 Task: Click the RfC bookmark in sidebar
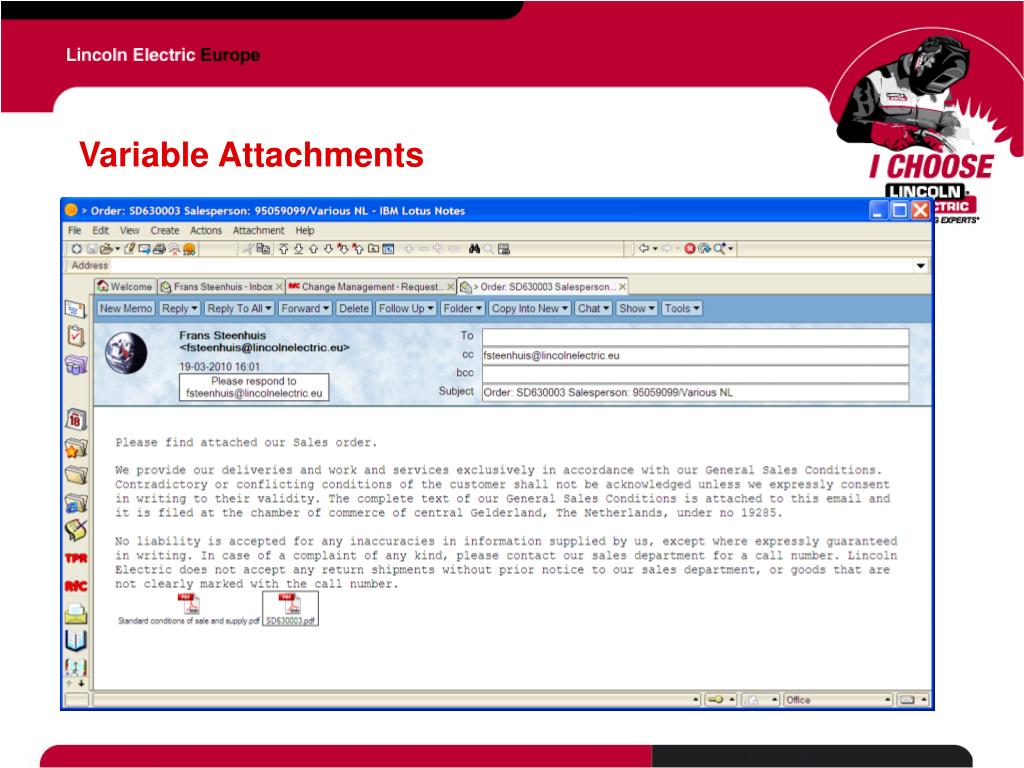[76, 586]
